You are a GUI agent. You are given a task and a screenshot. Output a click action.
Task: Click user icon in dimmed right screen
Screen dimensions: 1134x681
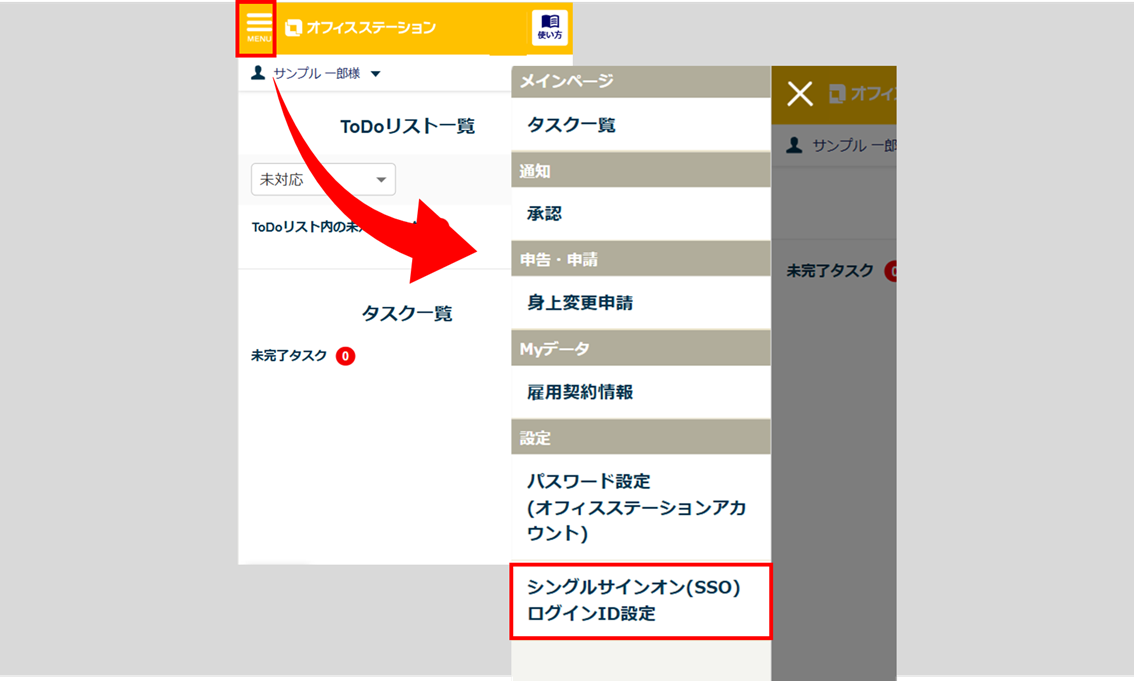(x=794, y=145)
